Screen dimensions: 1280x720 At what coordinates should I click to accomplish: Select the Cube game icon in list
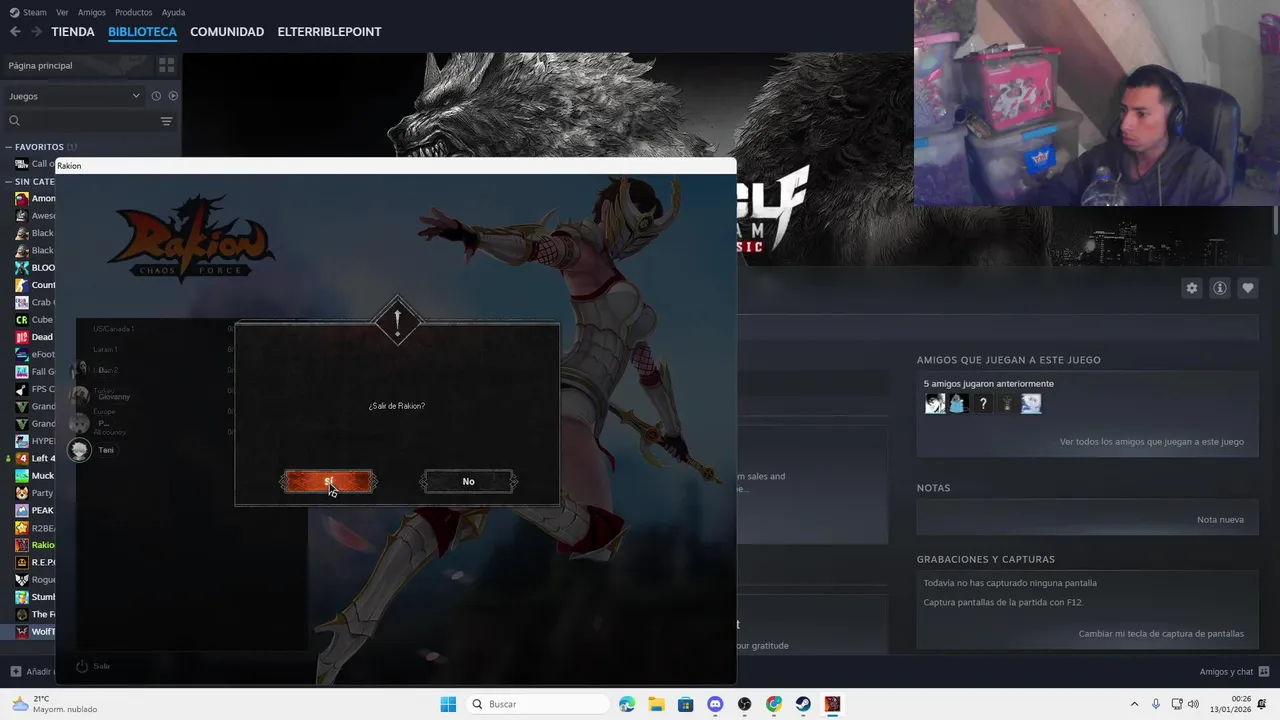(22, 320)
